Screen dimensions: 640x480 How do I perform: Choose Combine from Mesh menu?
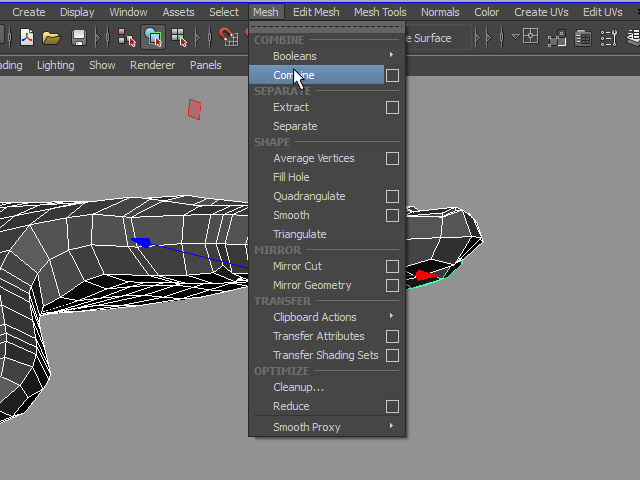316,75
